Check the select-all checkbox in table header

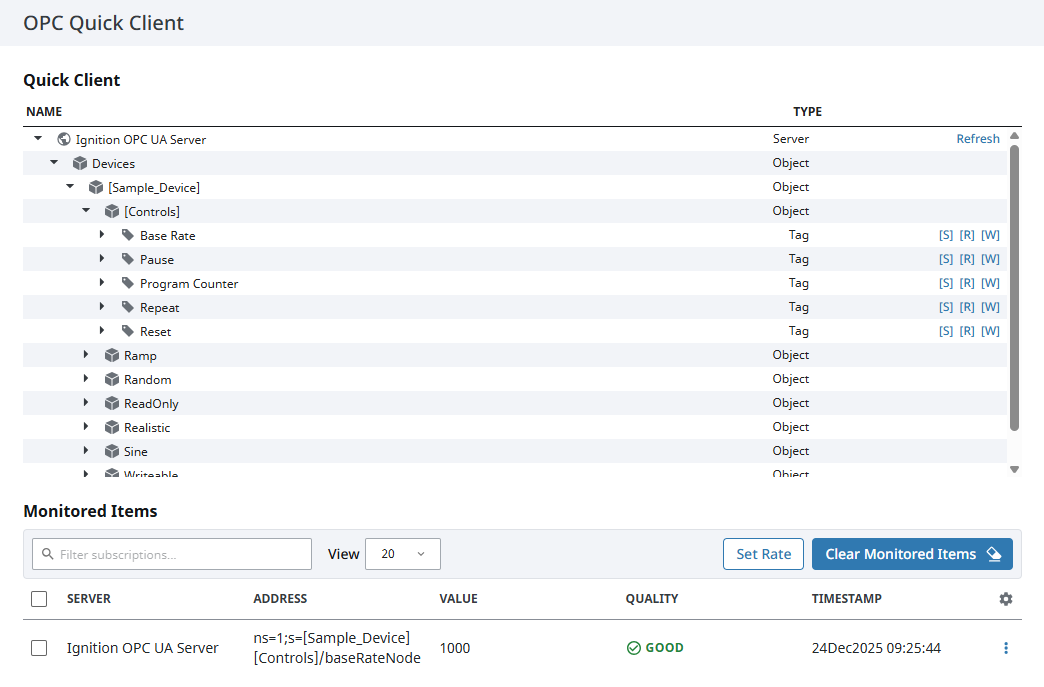point(39,599)
